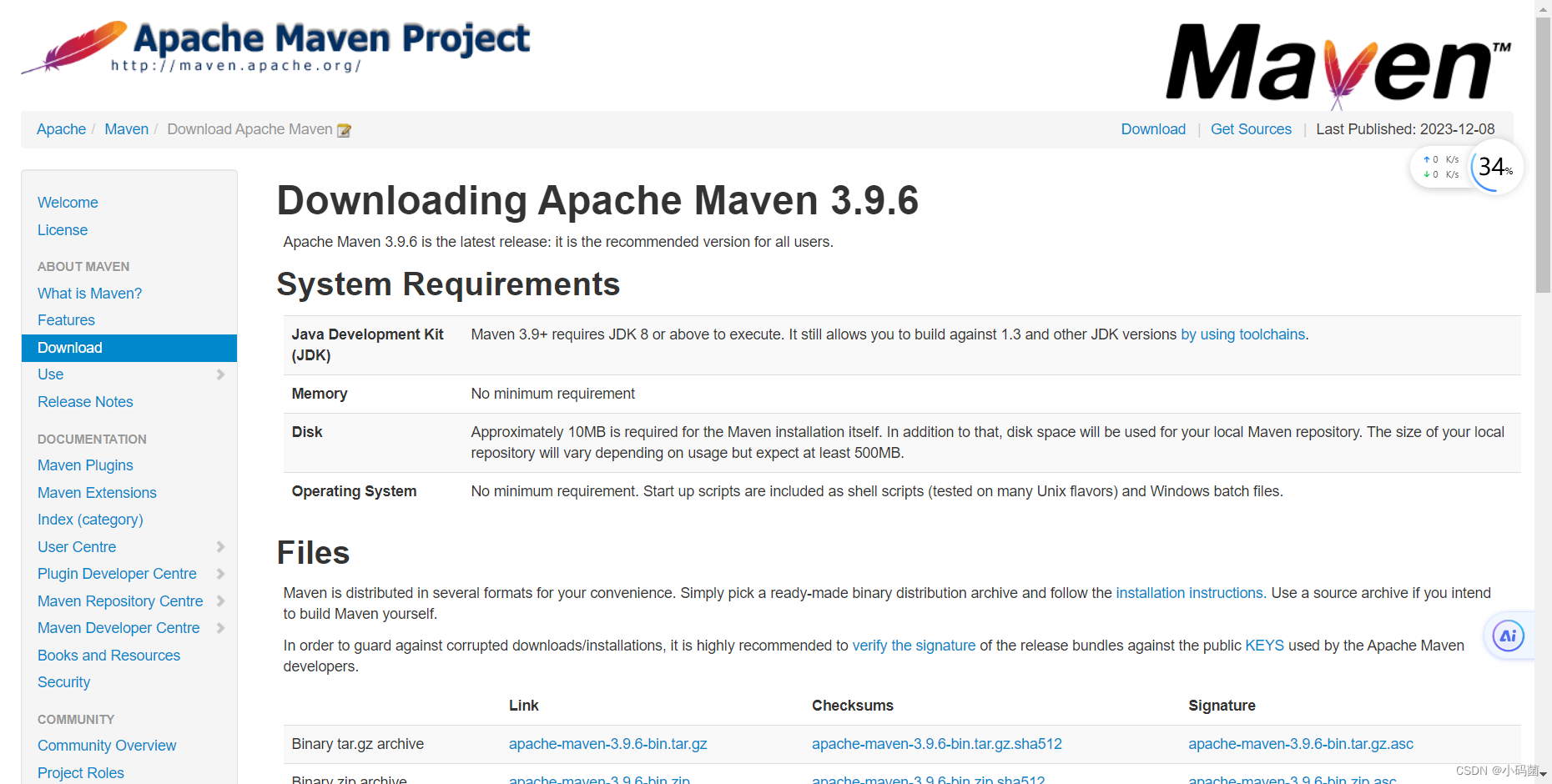
Task: Download apache-maven-3.9.6-bin.tar.gz archive
Action: tap(608, 743)
